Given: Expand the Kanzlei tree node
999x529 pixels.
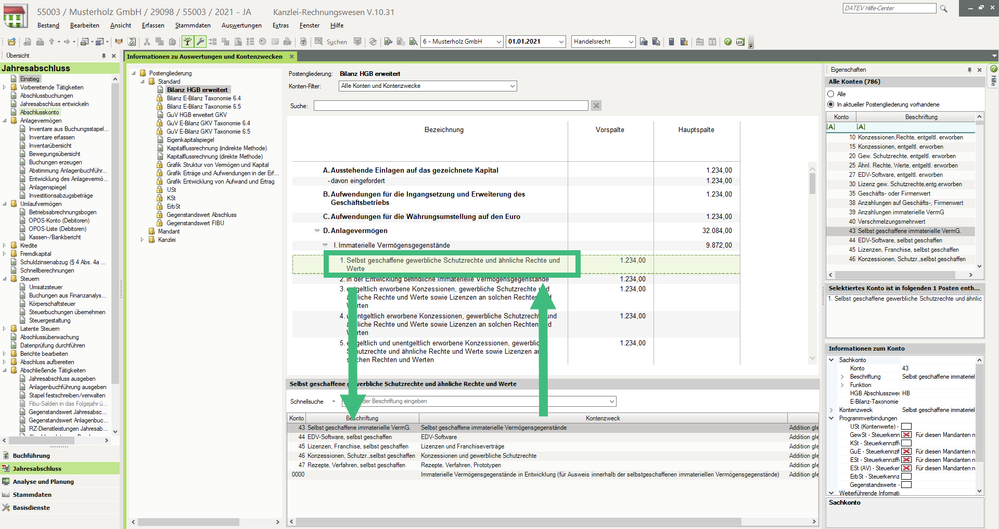Looking at the screenshot, I should pyautogui.click(x=143, y=240).
